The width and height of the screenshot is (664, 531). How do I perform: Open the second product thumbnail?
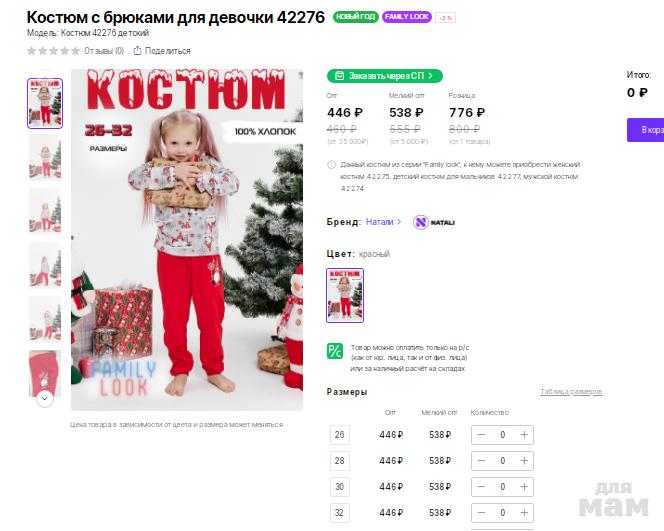point(45,158)
